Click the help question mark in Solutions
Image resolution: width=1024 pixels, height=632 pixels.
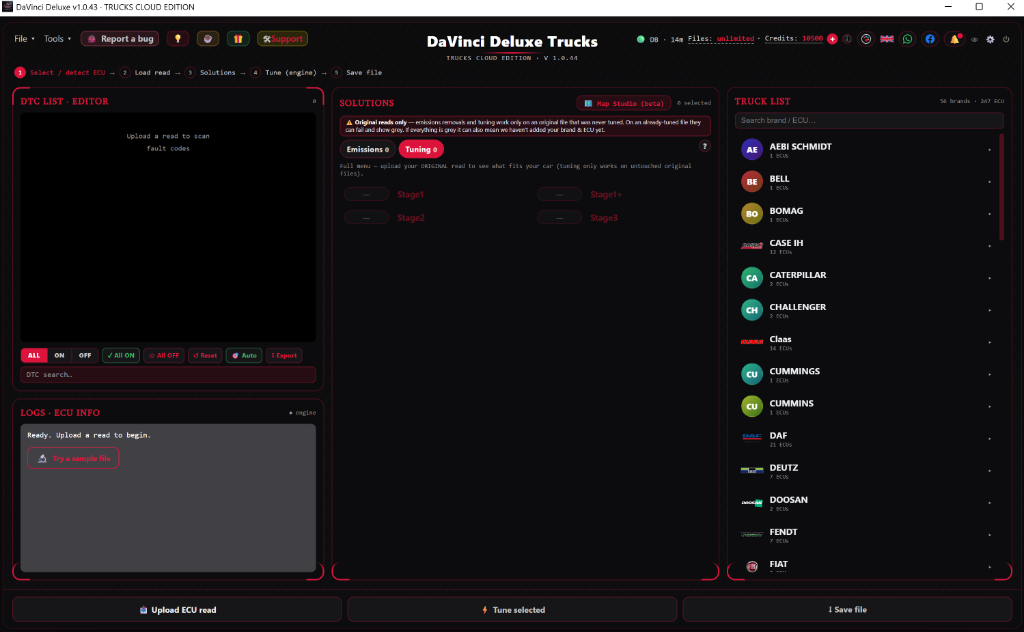point(705,146)
